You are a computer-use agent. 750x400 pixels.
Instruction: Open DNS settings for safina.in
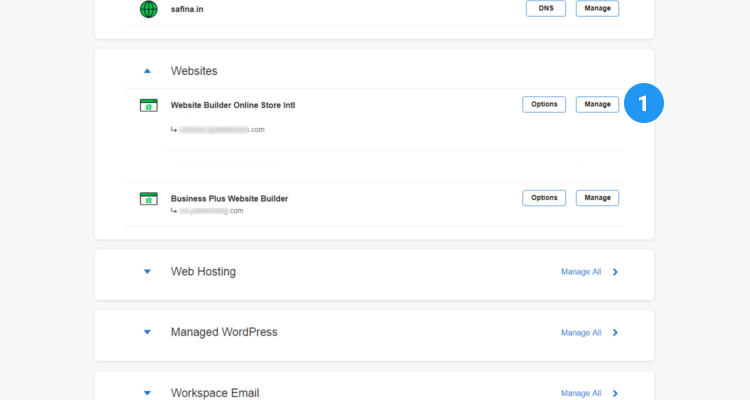click(545, 9)
